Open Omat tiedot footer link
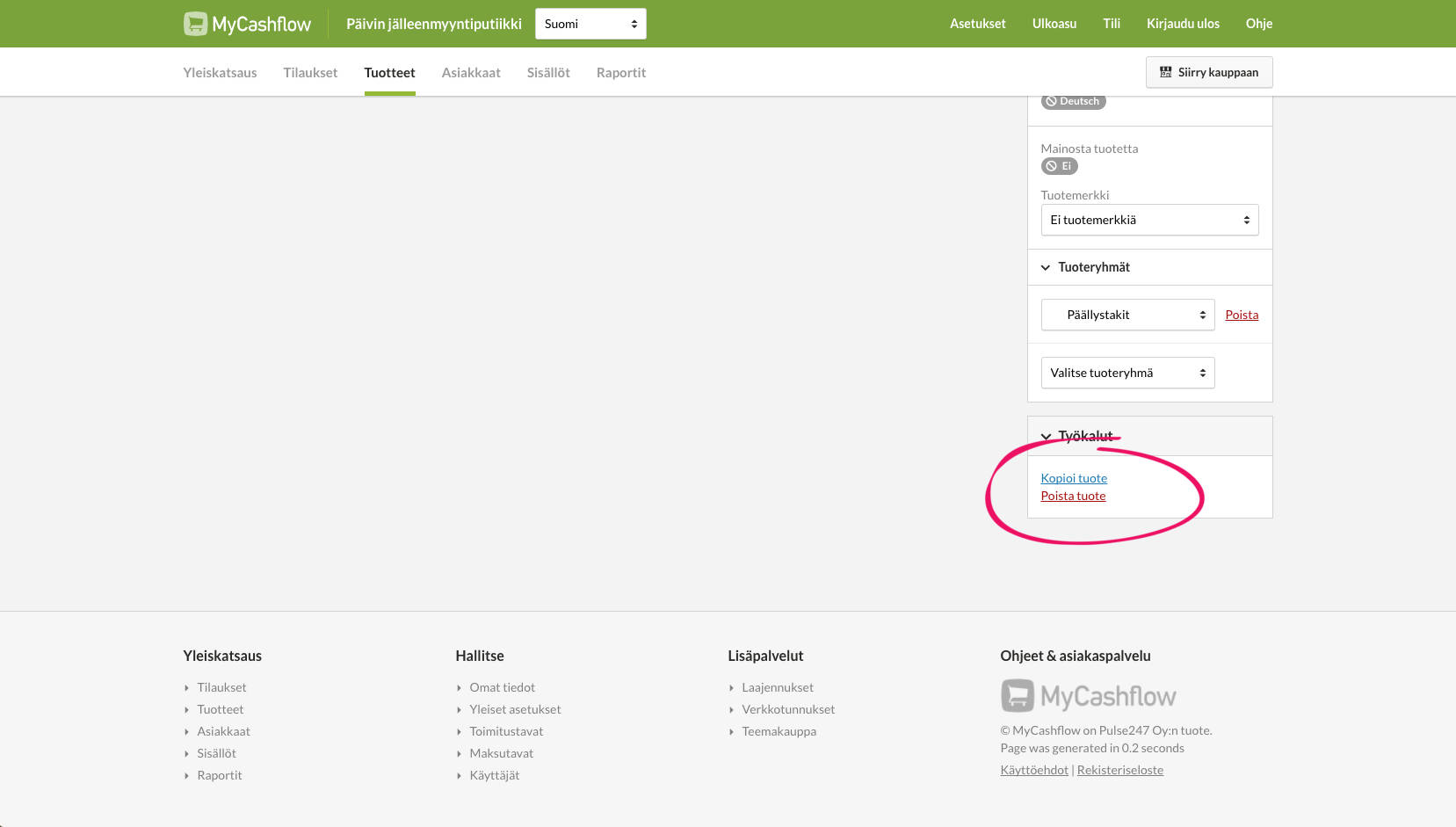Image resolution: width=1456 pixels, height=827 pixels. pyautogui.click(x=502, y=687)
